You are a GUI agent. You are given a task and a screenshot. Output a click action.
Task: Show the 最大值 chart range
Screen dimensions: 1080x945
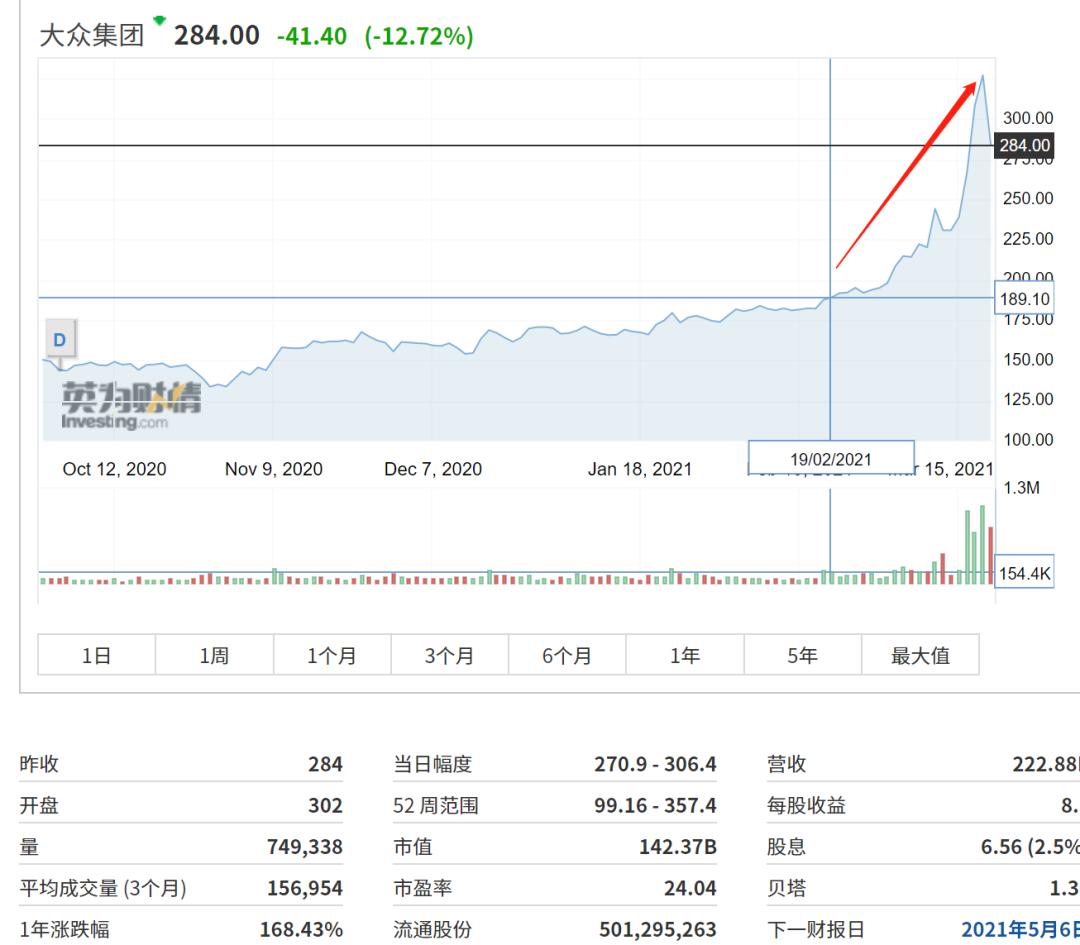[920, 655]
